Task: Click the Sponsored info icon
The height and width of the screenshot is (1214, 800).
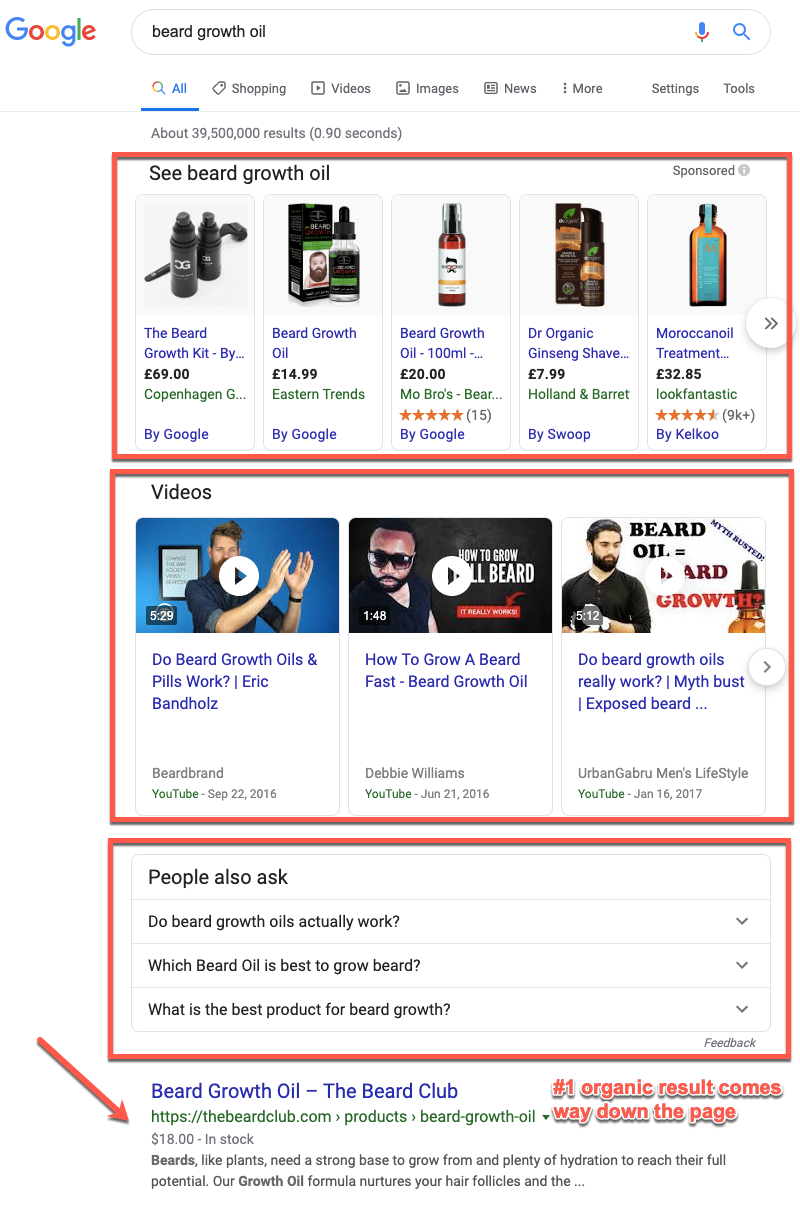Action: (x=744, y=171)
